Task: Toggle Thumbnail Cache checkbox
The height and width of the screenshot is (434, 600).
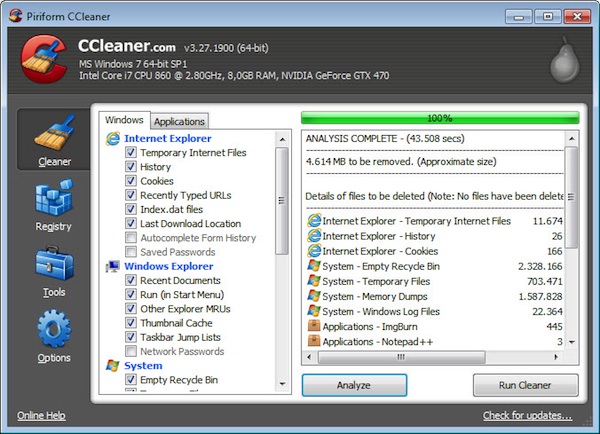Action: (x=131, y=323)
